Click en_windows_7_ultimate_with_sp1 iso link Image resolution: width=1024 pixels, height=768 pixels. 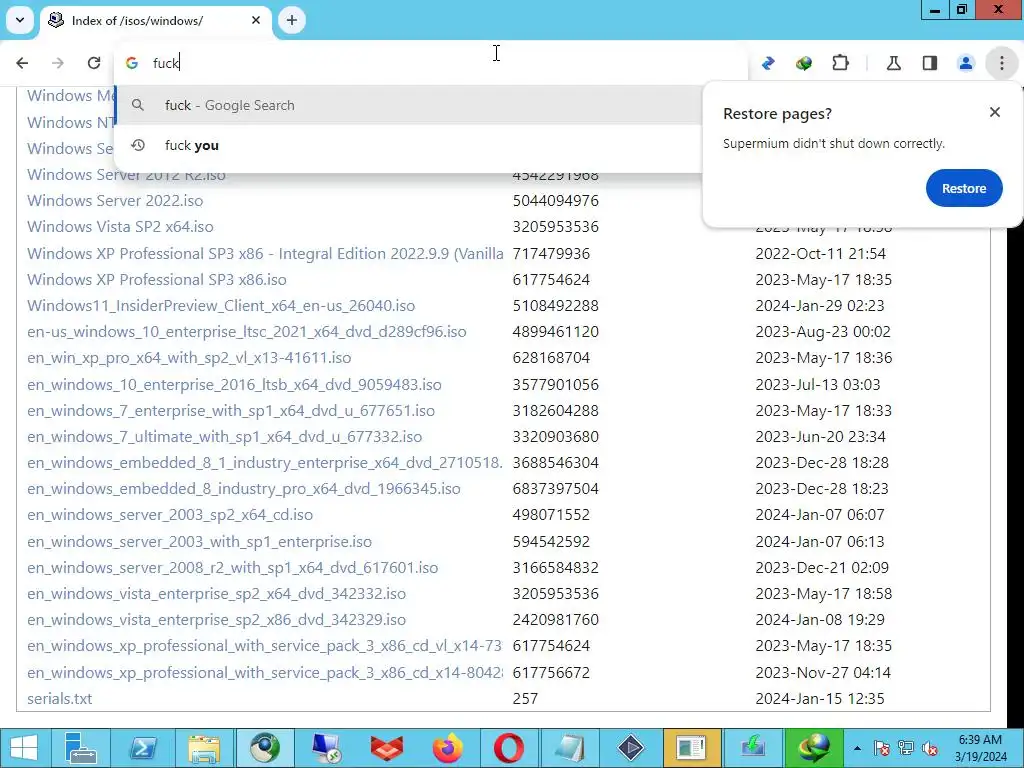click(x=225, y=436)
